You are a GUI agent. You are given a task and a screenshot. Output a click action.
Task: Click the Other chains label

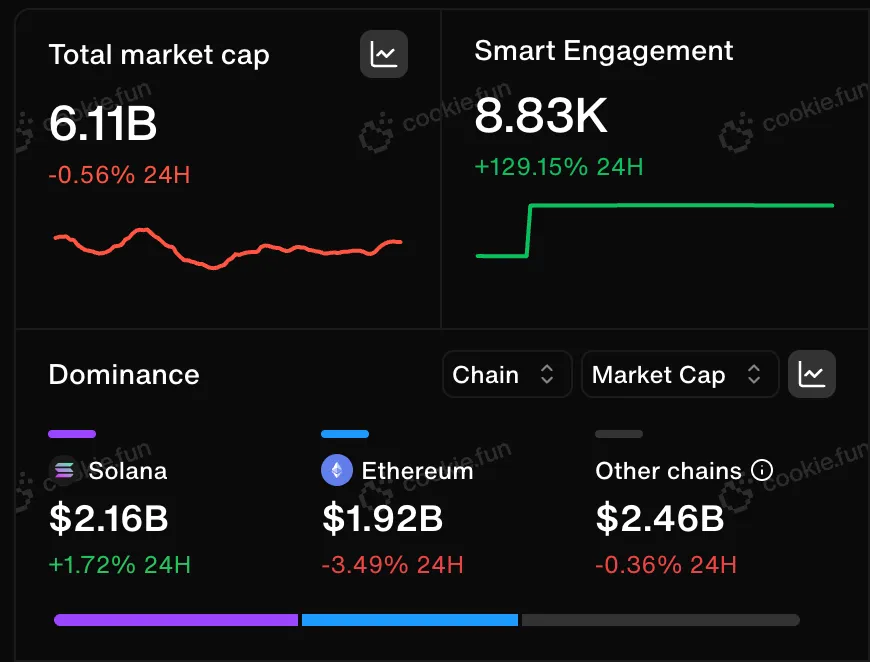[668, 470]
